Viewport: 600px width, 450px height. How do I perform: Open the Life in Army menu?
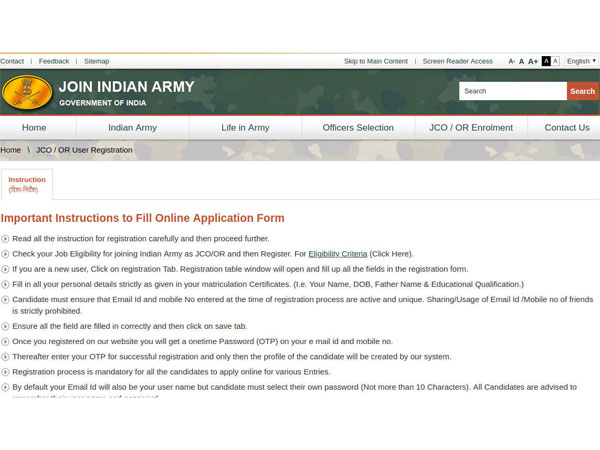point(245,127)
